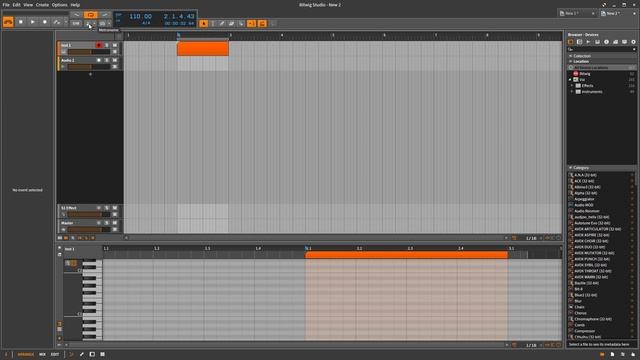Click the OVR overdub button
640x360 pixels.
pos(76,24)
